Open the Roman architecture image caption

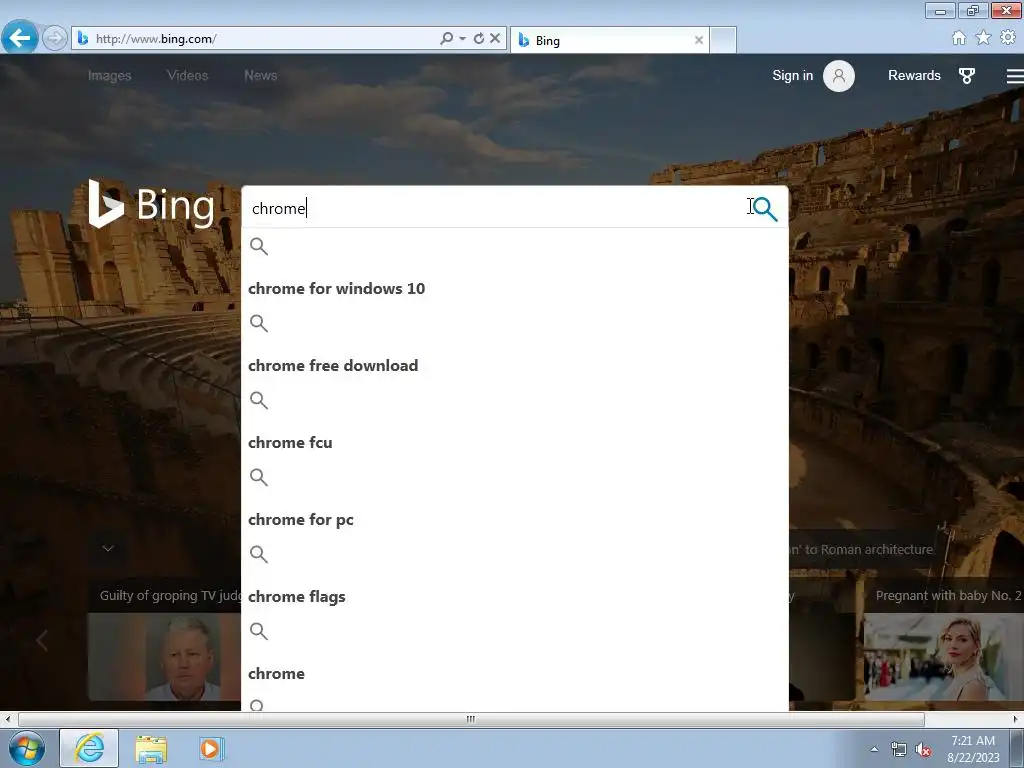861,550
